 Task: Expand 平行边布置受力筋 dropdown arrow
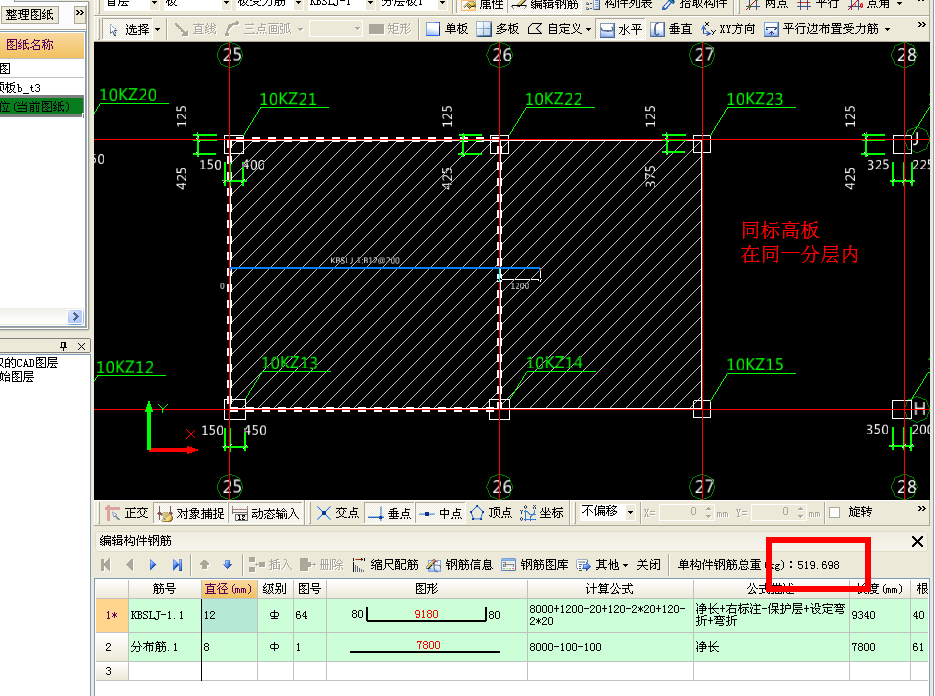tap(888, 29)
